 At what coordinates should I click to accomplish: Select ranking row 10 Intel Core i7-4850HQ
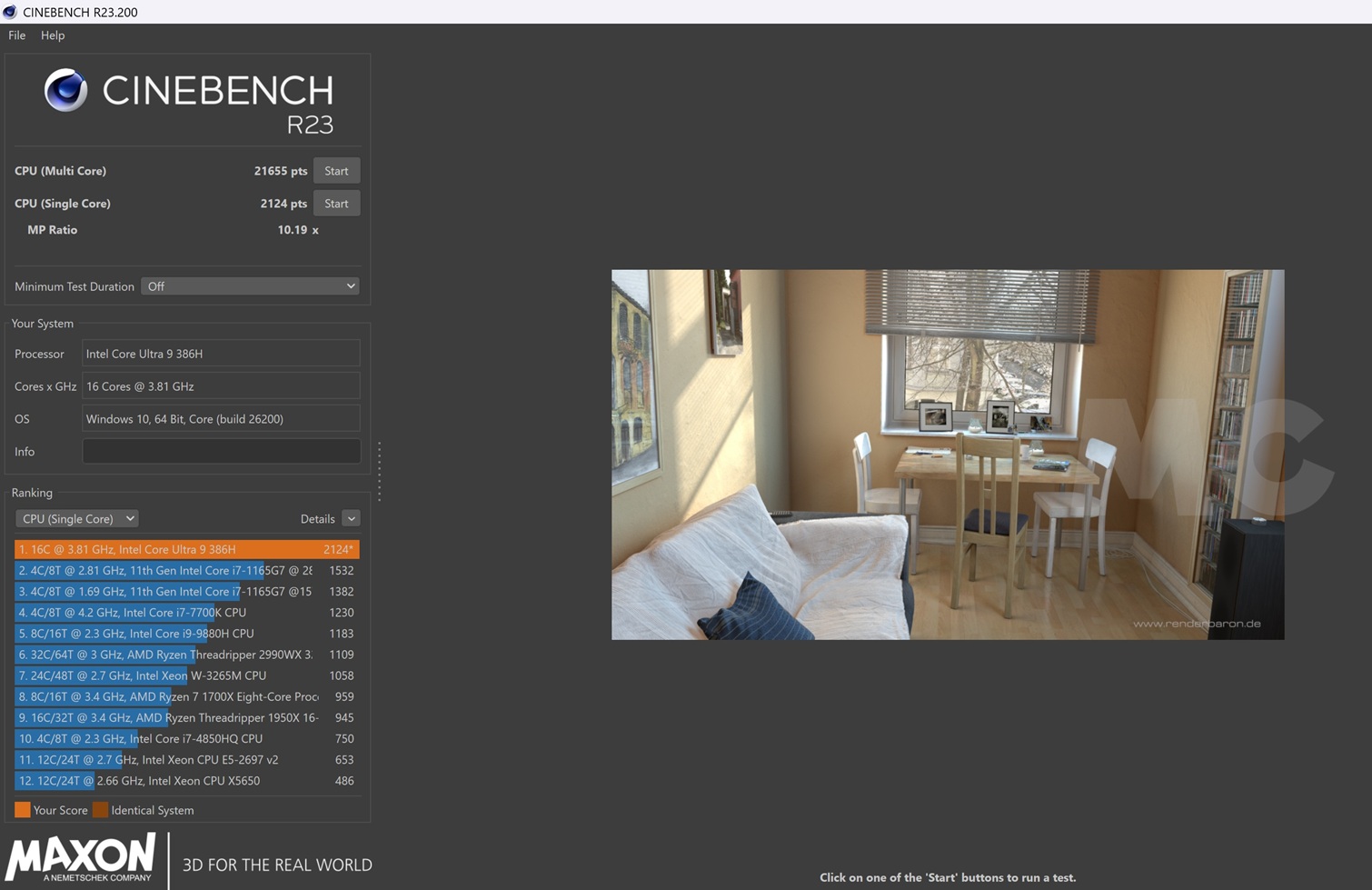187,738
